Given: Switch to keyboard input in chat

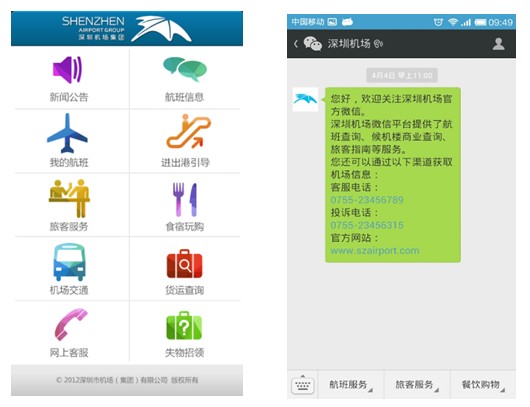Looking at the screenshot, I should (303, 385).
